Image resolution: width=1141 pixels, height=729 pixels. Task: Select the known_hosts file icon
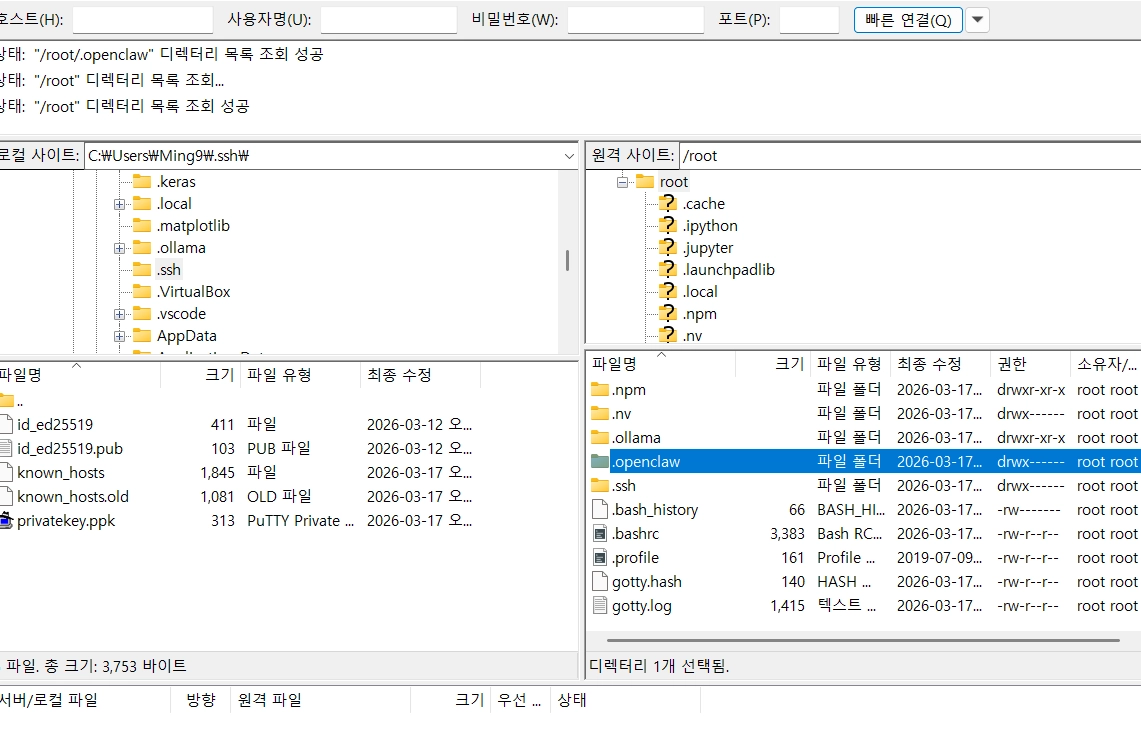(6, 472)
